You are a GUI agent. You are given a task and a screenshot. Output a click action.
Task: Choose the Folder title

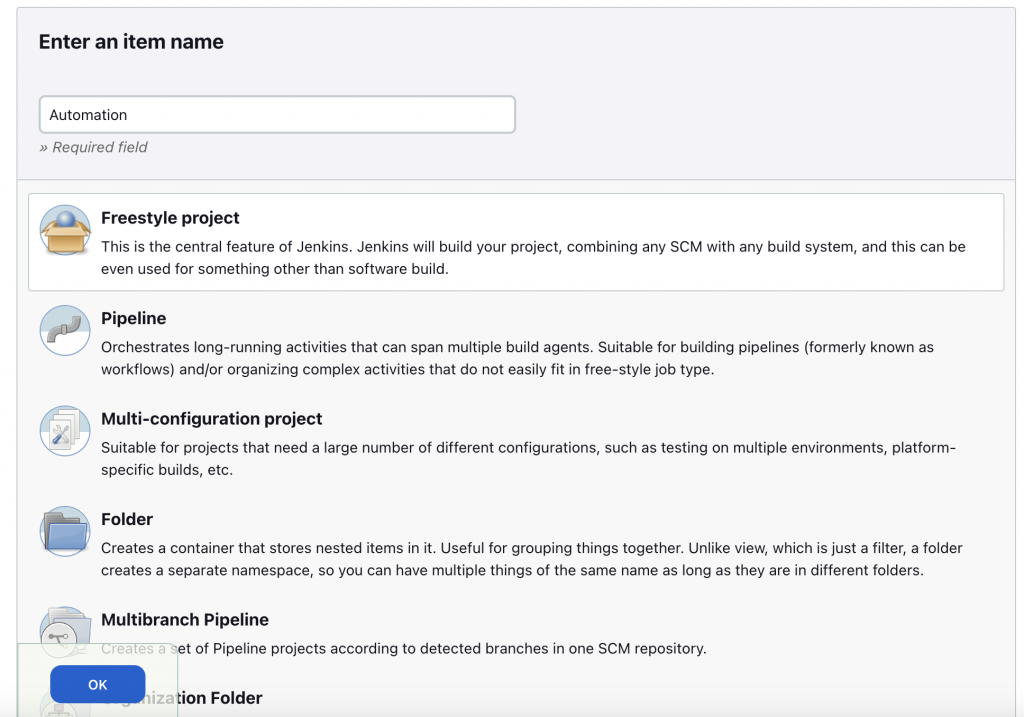click(127, 519)
